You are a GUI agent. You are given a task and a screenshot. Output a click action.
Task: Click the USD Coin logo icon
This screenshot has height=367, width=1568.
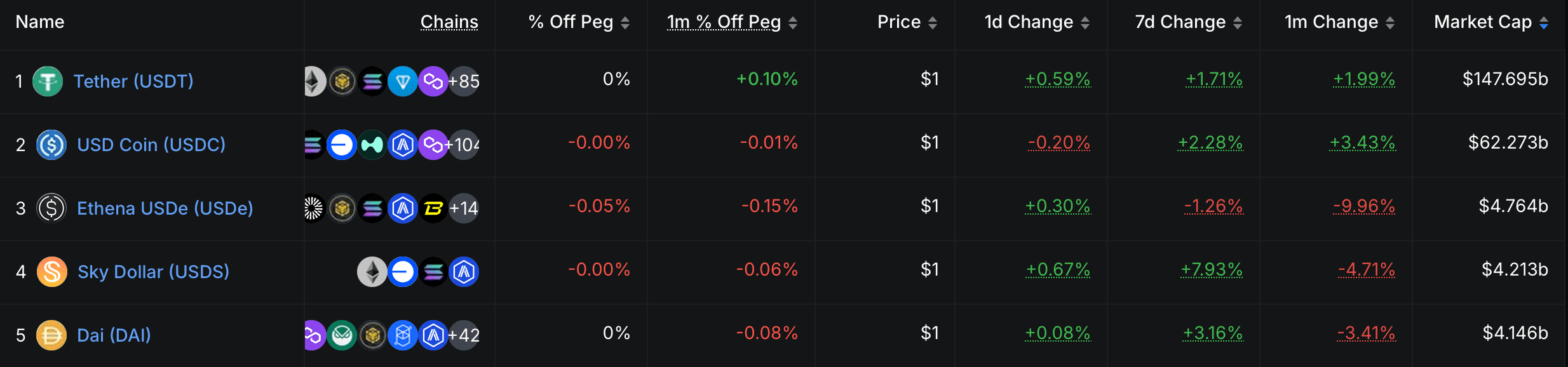click(x=51, y=145)
